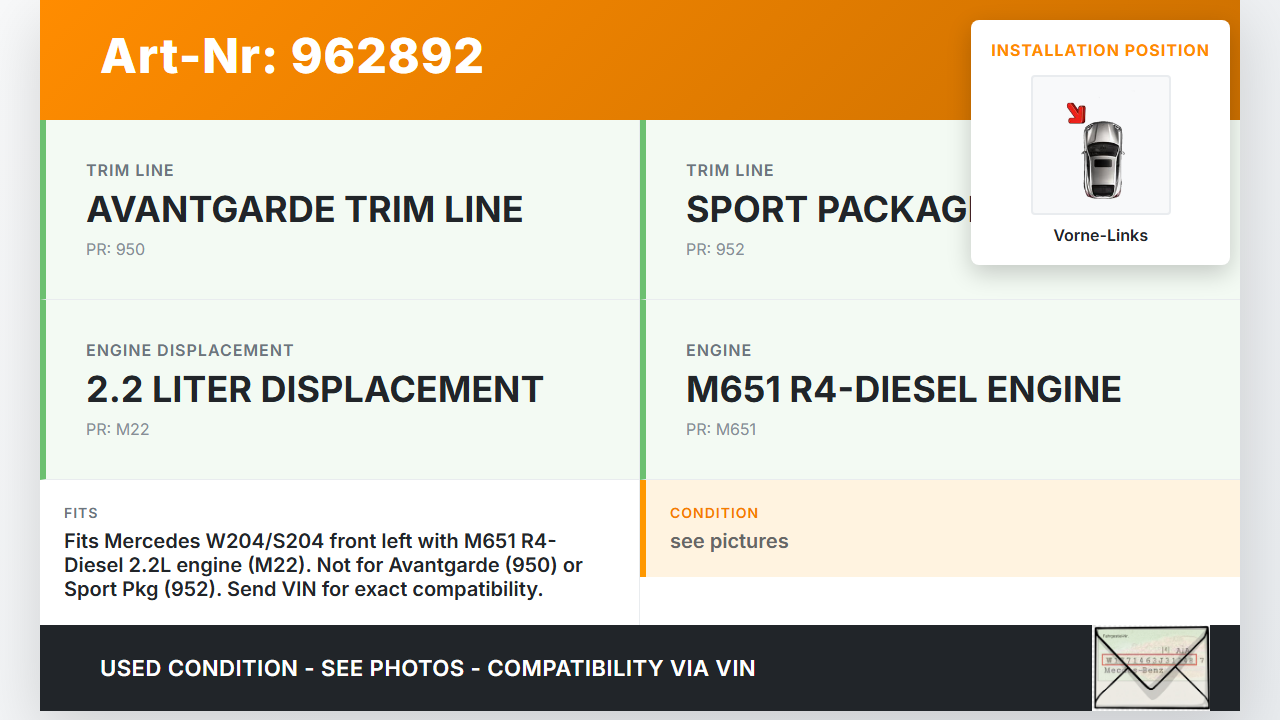This screenshot has width=1280, height=720.
Task: Click the PR: 952 code
Action: [715, 250]
